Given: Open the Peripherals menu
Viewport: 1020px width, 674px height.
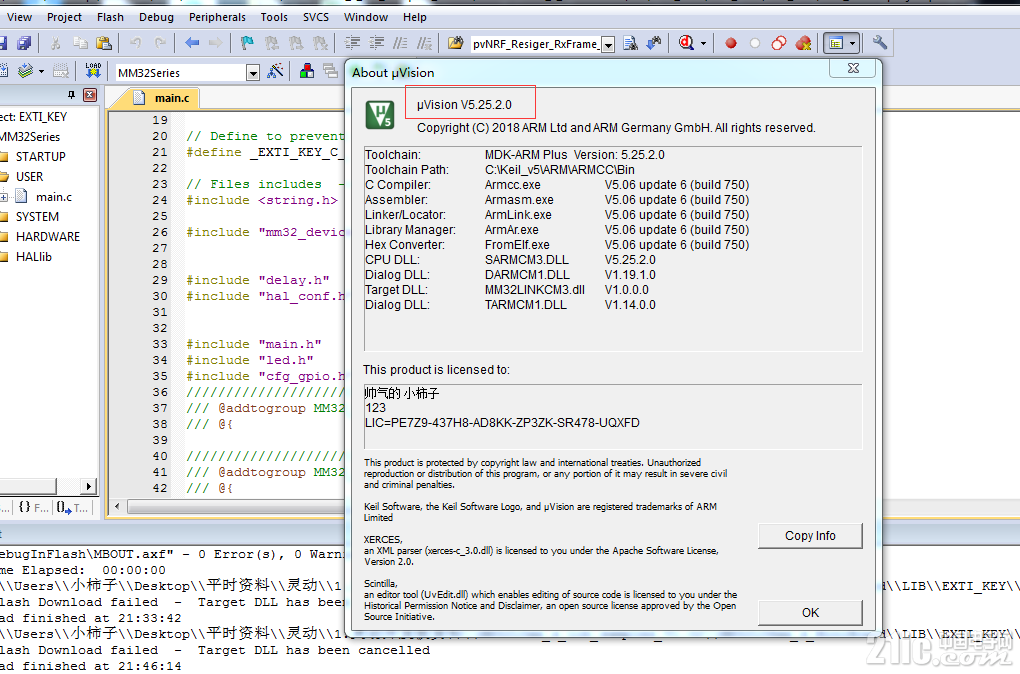Looking at the screenshot, I should pyautogui.click(x=217, y=17).
